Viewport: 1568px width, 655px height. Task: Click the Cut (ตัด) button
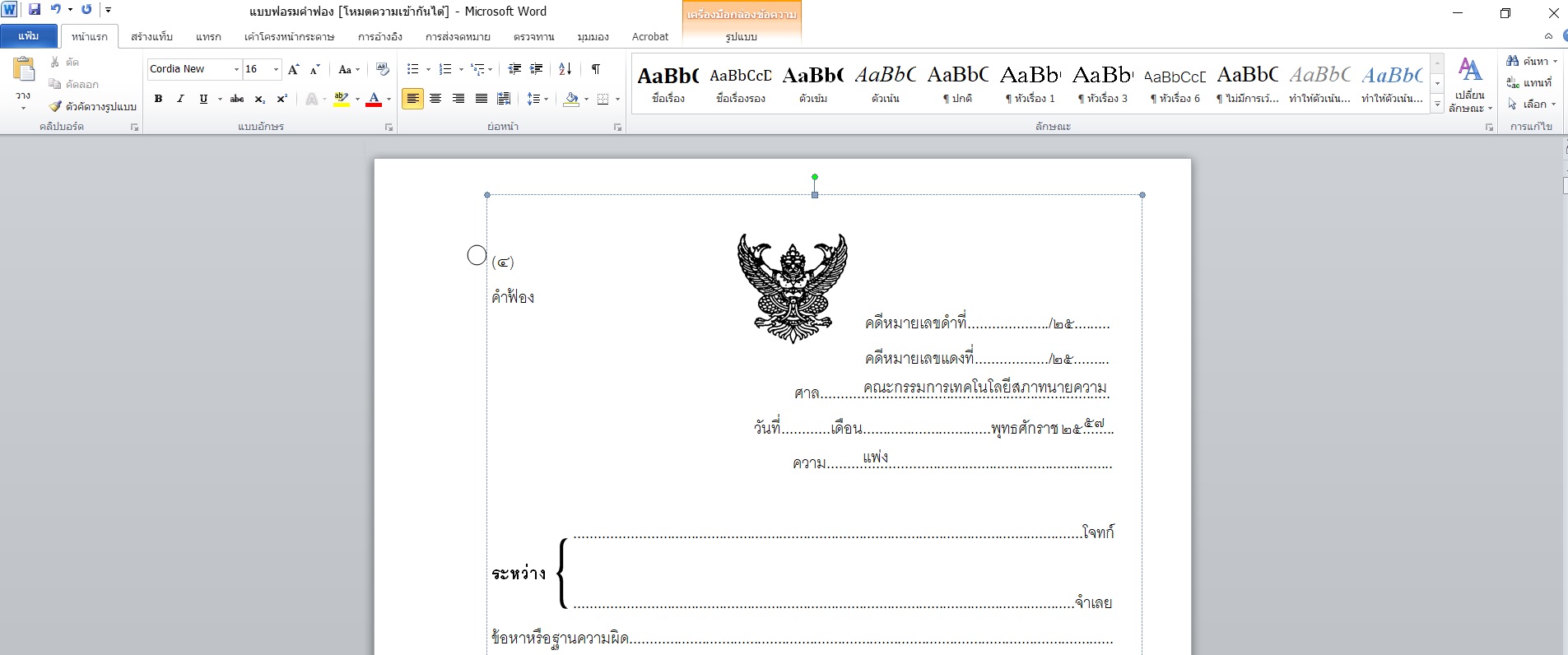point(65,62)
